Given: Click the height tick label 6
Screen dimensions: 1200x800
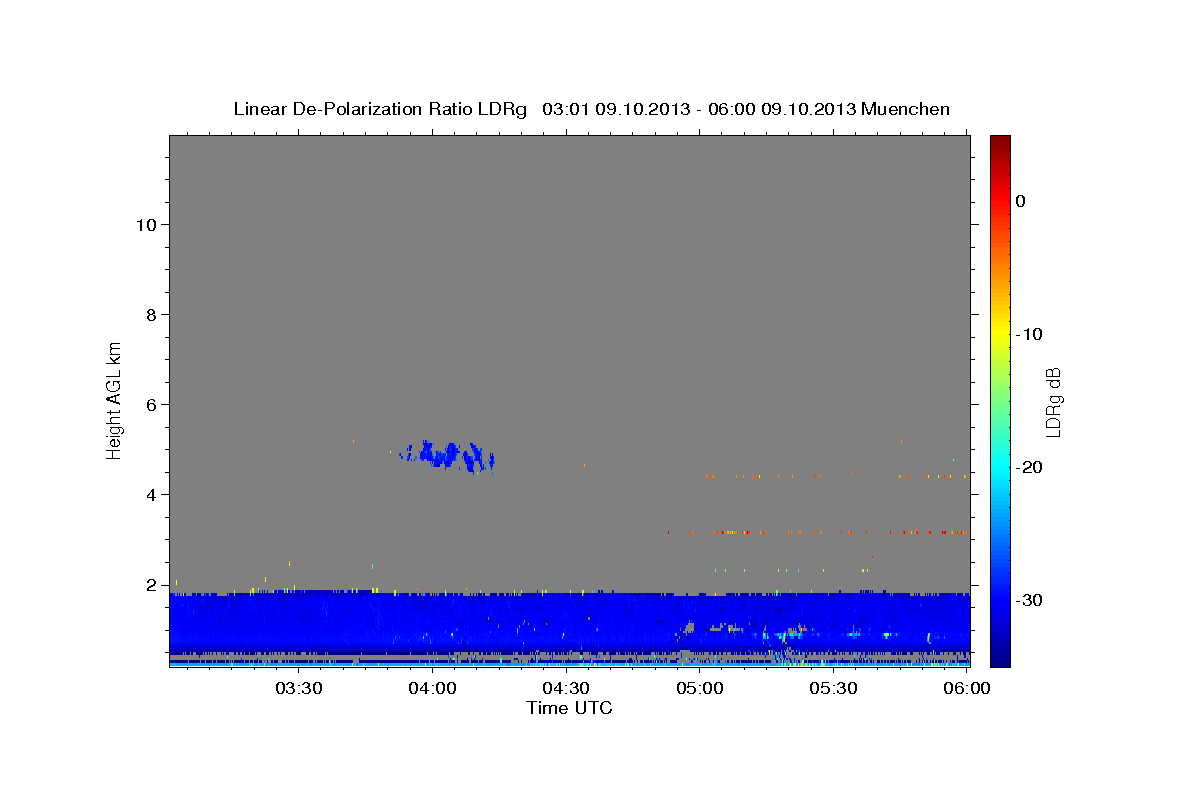Looking at the screenshot, I should tap(151, 405).
